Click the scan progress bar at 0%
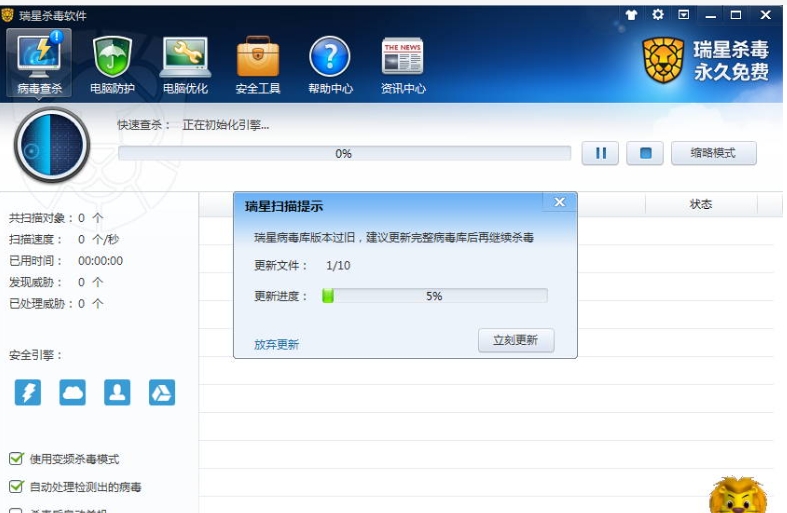Screen dimensions: 787x513 (344, 153)
